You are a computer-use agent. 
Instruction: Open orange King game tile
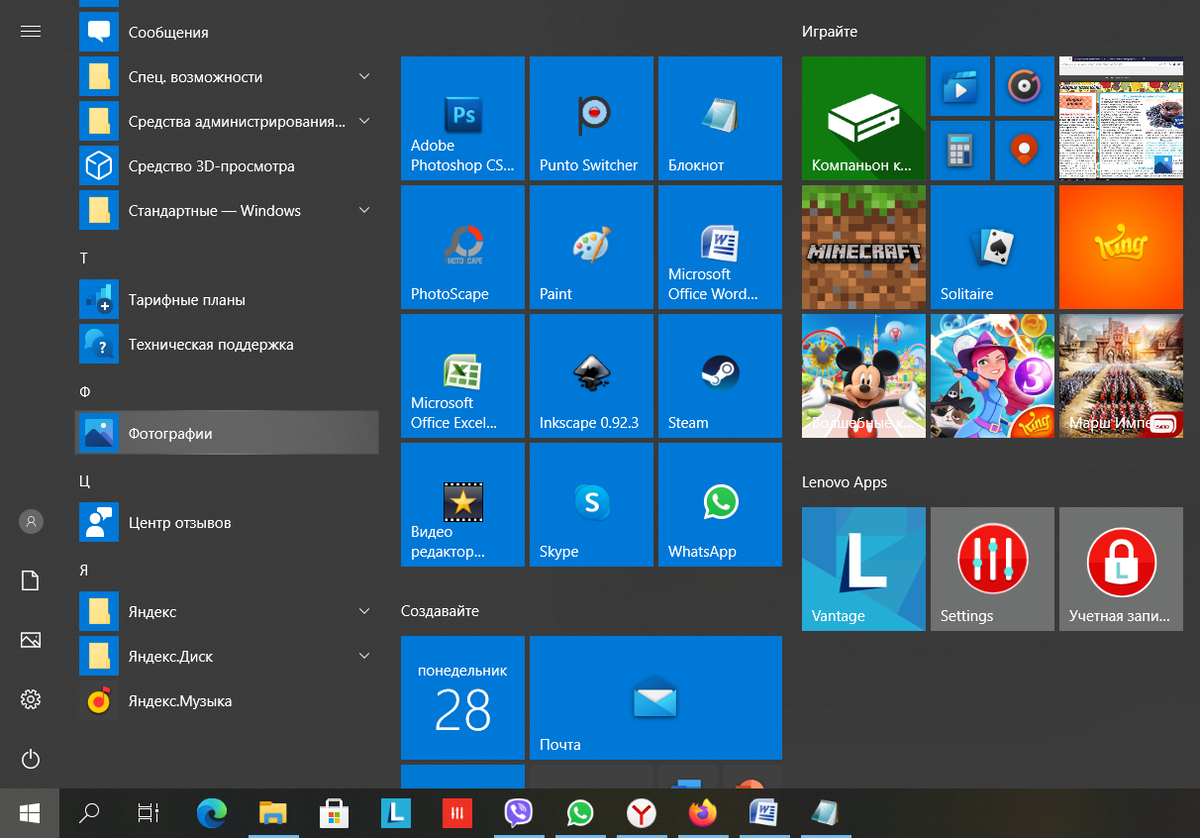(1121, 247)
